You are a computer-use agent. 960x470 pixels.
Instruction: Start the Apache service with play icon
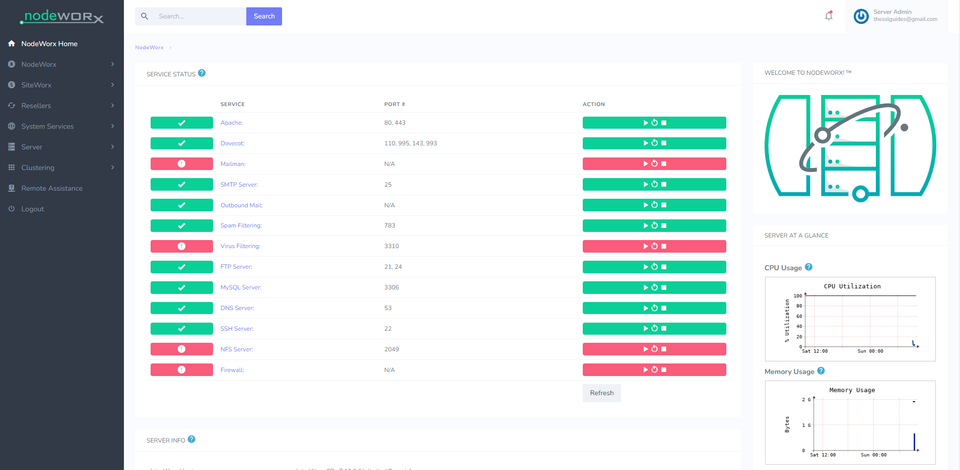[x=645, y=123]
